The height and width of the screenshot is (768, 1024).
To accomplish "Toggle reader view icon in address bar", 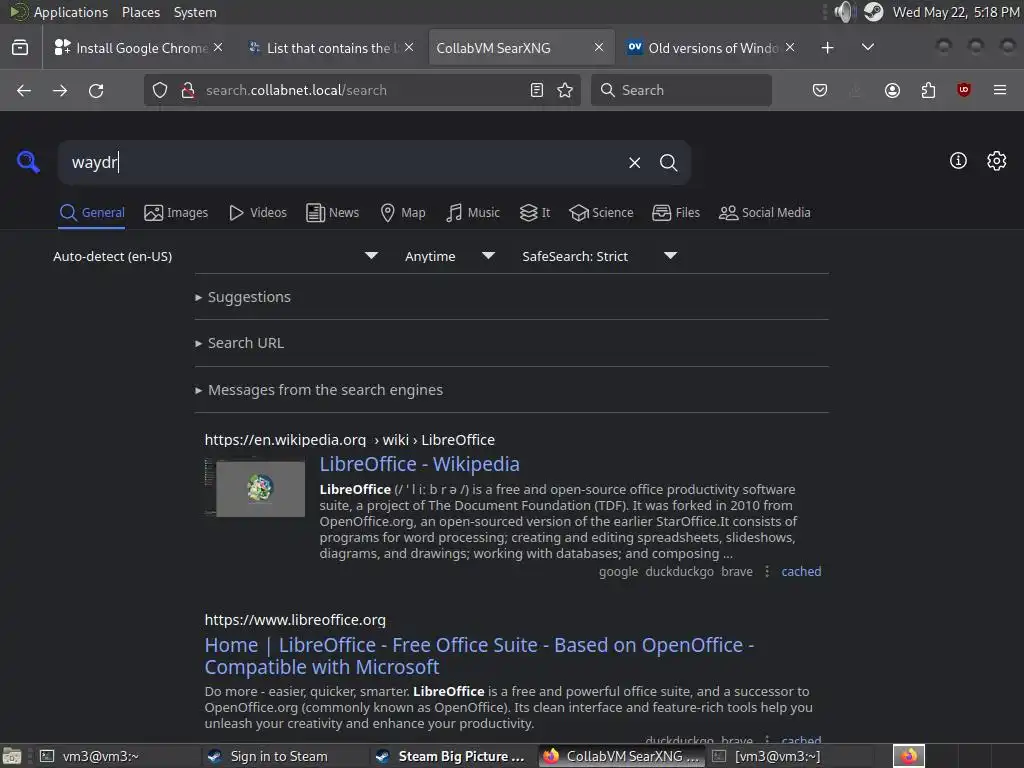I will 537,90.
